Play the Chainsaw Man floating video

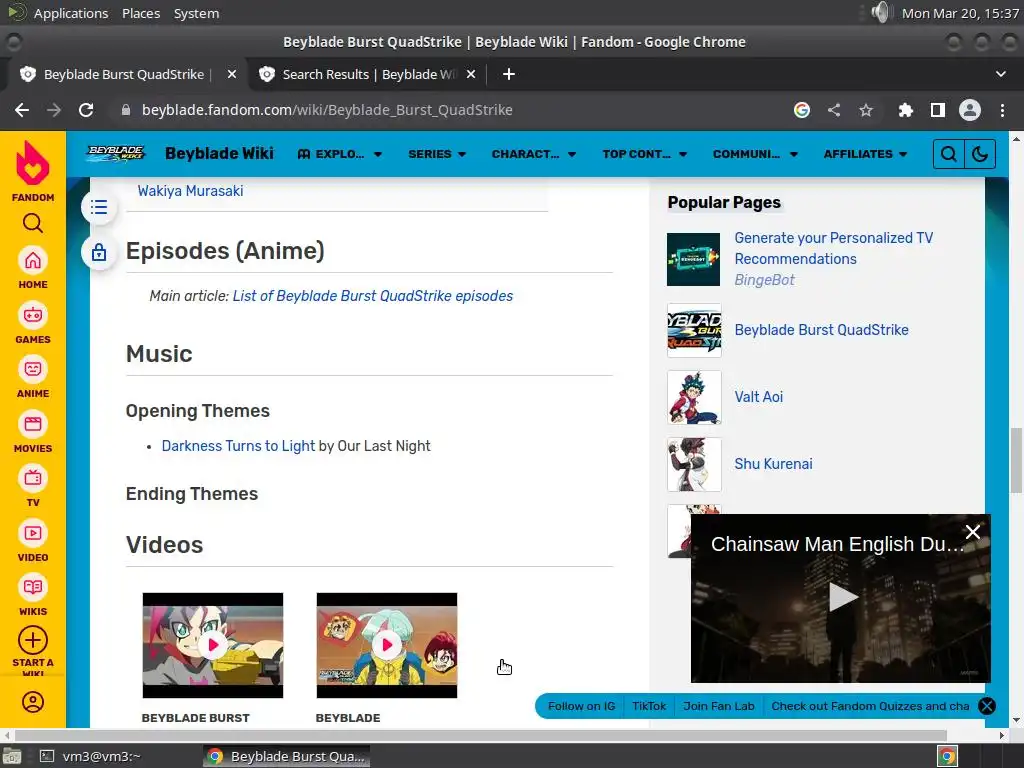pos(842,597)
